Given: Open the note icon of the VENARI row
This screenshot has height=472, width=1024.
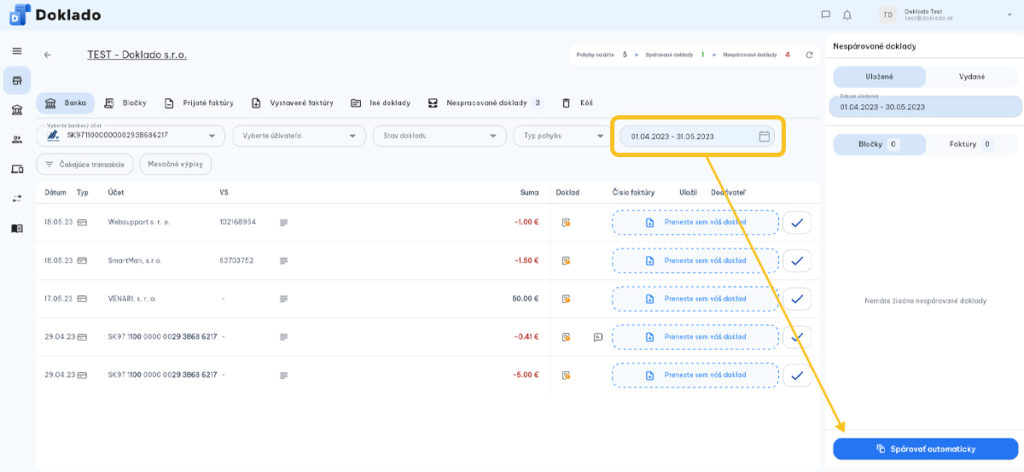Looking at the screenshot, I should click(x=283, y=299).
